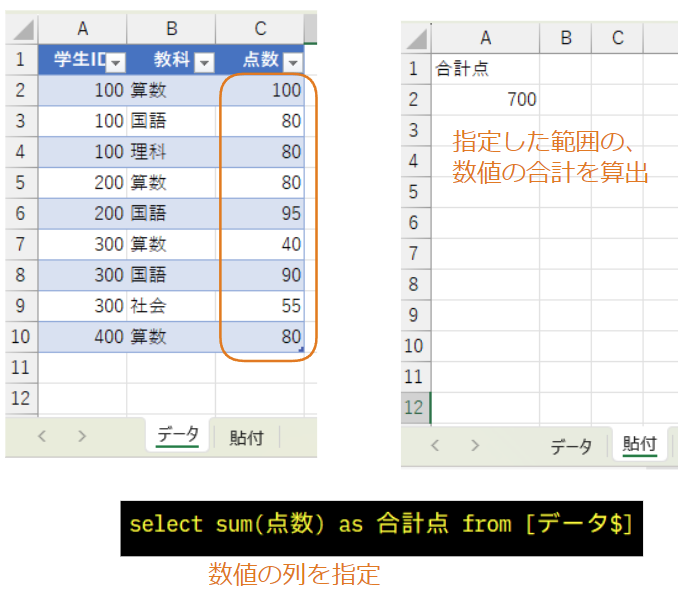Viewport: 678px width, 598px height.
Task: Switch to 貼付 tab in right workbook
Action: point(640,445)
